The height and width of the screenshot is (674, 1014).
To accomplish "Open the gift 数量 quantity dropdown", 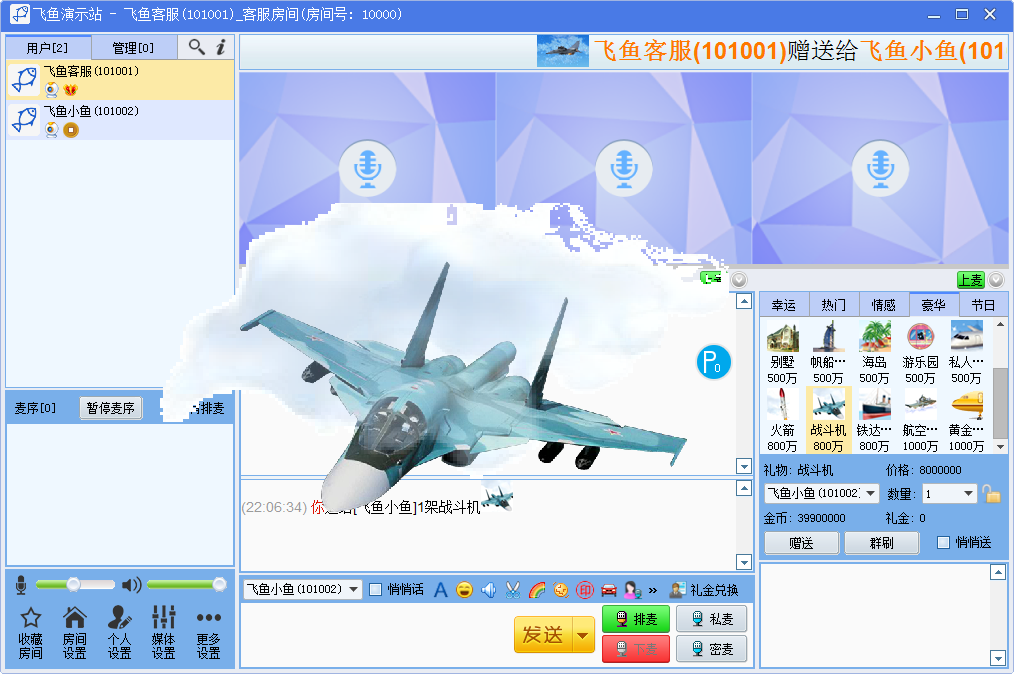I will (967, 494).
